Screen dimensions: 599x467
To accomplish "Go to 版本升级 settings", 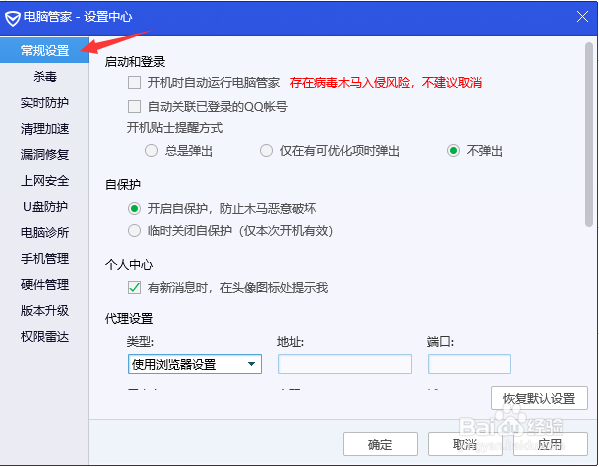I will (x=45, y=310).
